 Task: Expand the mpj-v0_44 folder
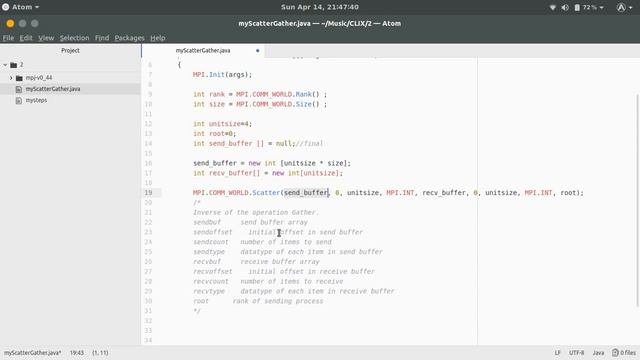(x=11, y=78)
